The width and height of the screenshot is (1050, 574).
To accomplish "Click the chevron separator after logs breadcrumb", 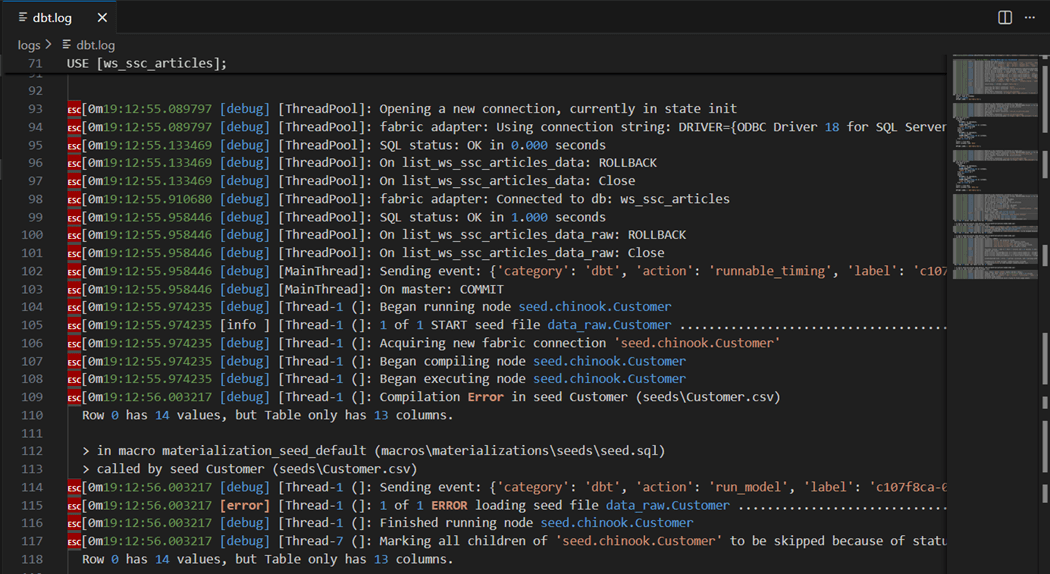I will click(x=48, y=45).
